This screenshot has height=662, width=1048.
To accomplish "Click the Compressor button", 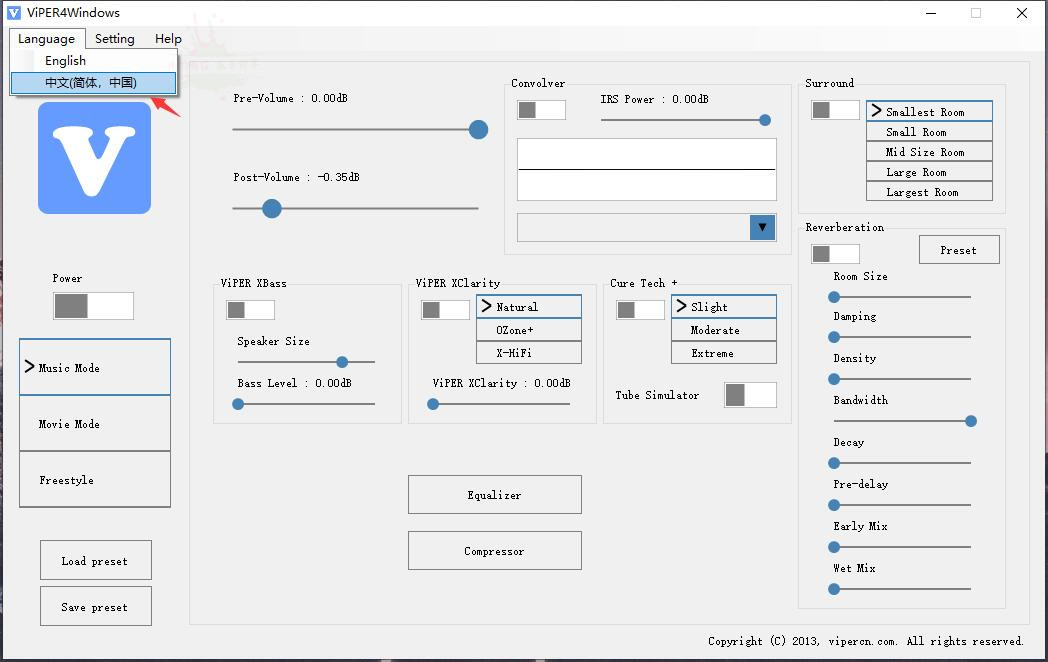I will click(x=494, y=551).
